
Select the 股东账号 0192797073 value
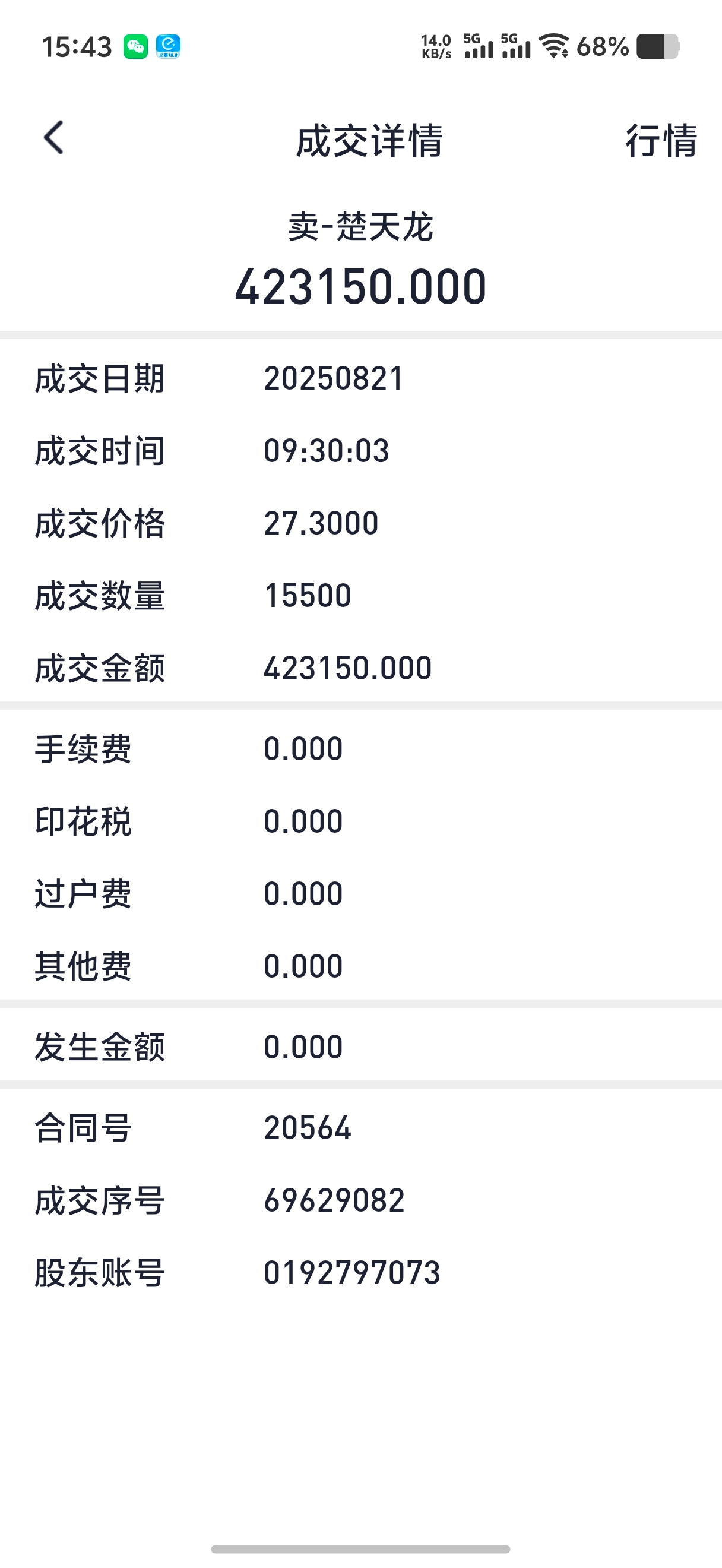click(351, 1273)
